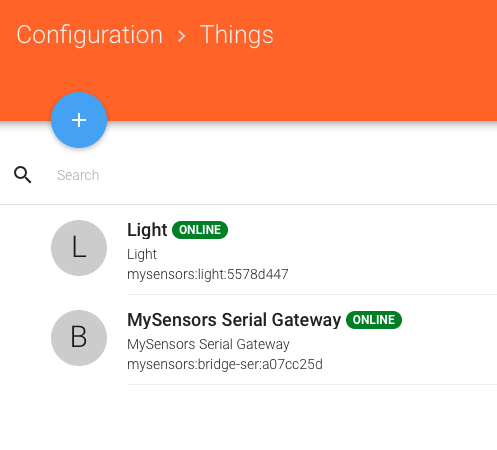Image resolution: width=497 pixels, height=450 pixels.
Task: Click the MySensors Serial Gateway subtitle text
Action: (208, 344)
